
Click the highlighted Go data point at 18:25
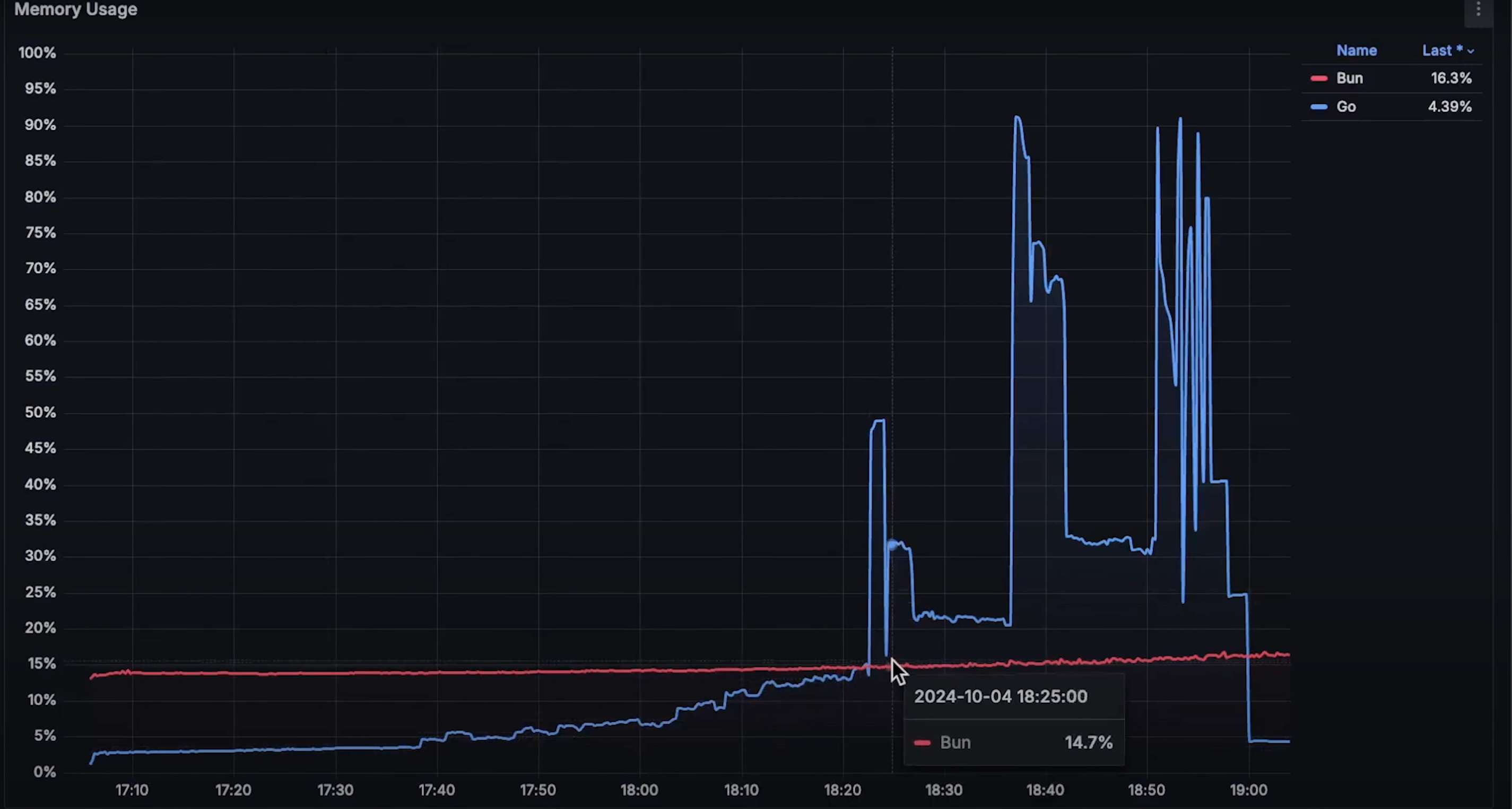coord(892,545)
